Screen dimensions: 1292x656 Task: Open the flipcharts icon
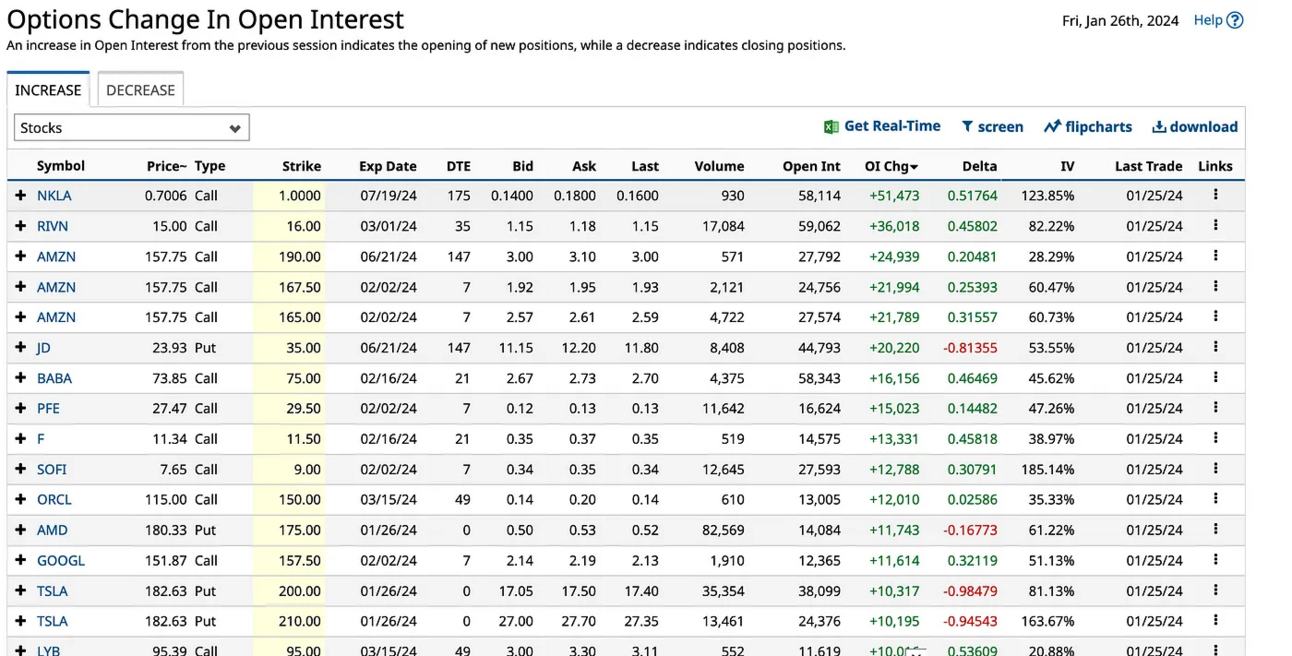coord(1051,126)
